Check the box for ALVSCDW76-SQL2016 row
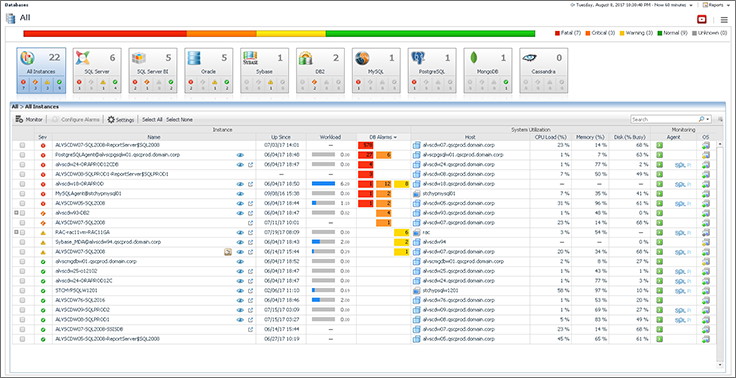736x378 pixels. (22, 301)
